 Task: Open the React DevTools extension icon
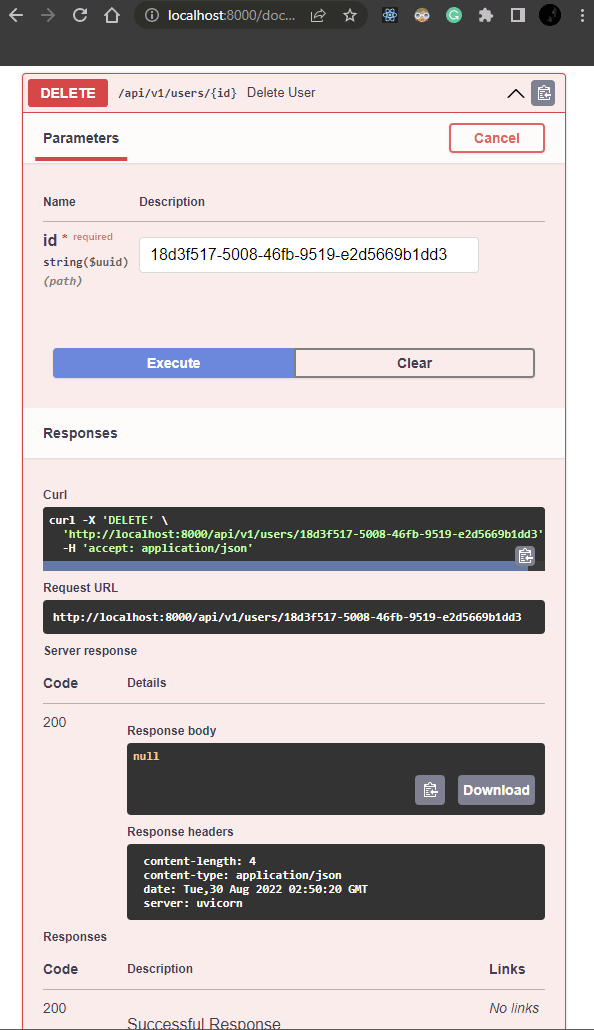(389, 16)
